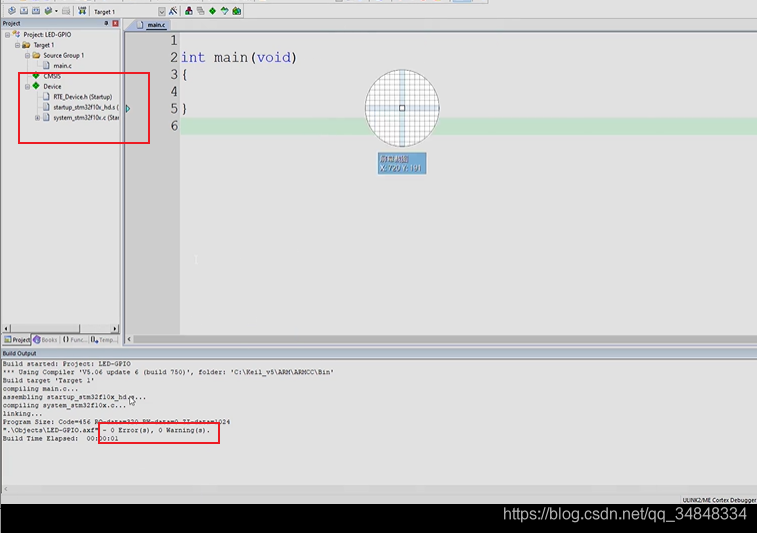Select startup_stm32f10x_hd.s file

coord(86,107)
